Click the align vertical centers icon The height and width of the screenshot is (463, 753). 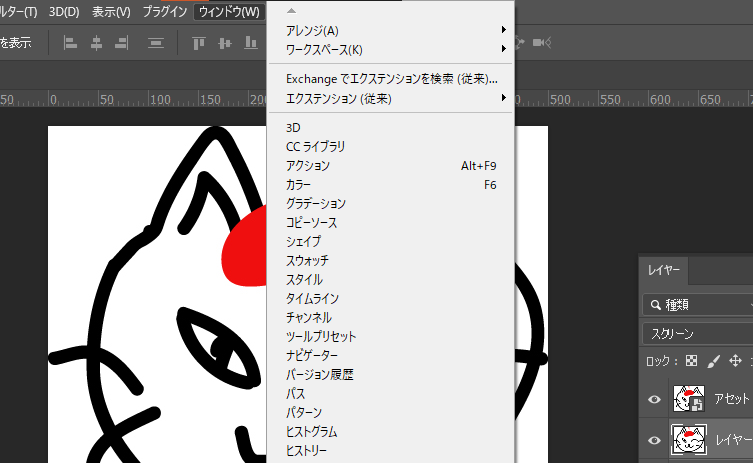(224, 43)
